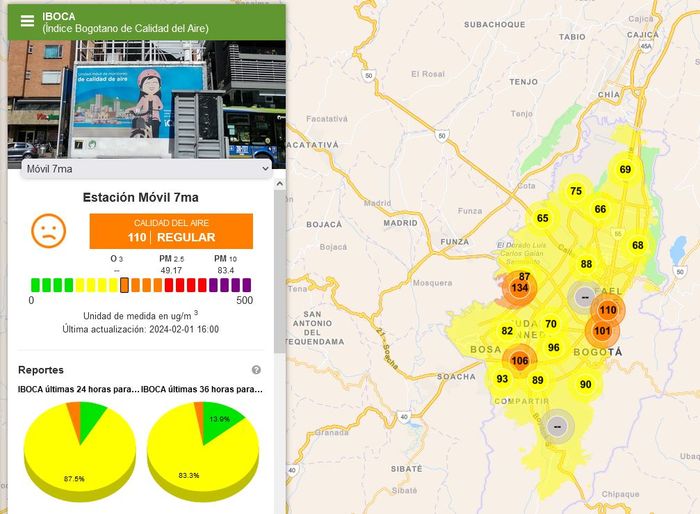
Task: Click the 24-hour IBOCA pie chart
Action: 80,443
